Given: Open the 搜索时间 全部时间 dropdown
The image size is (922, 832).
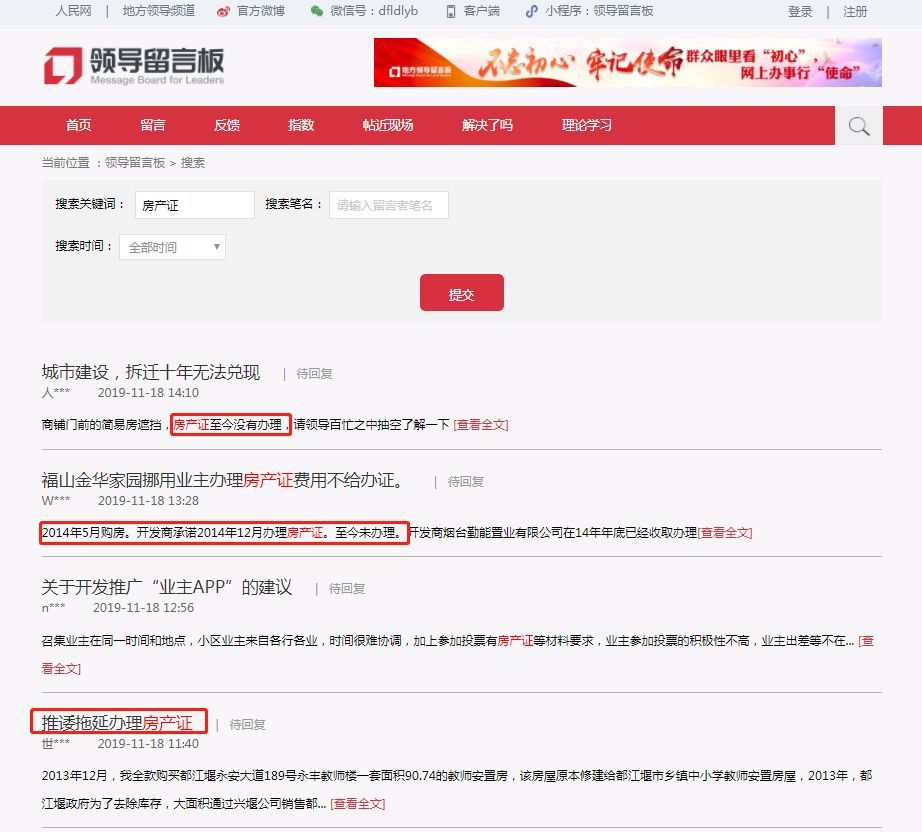Looking at the screenshot, I should pyautogui.click(x=172, y=247).
